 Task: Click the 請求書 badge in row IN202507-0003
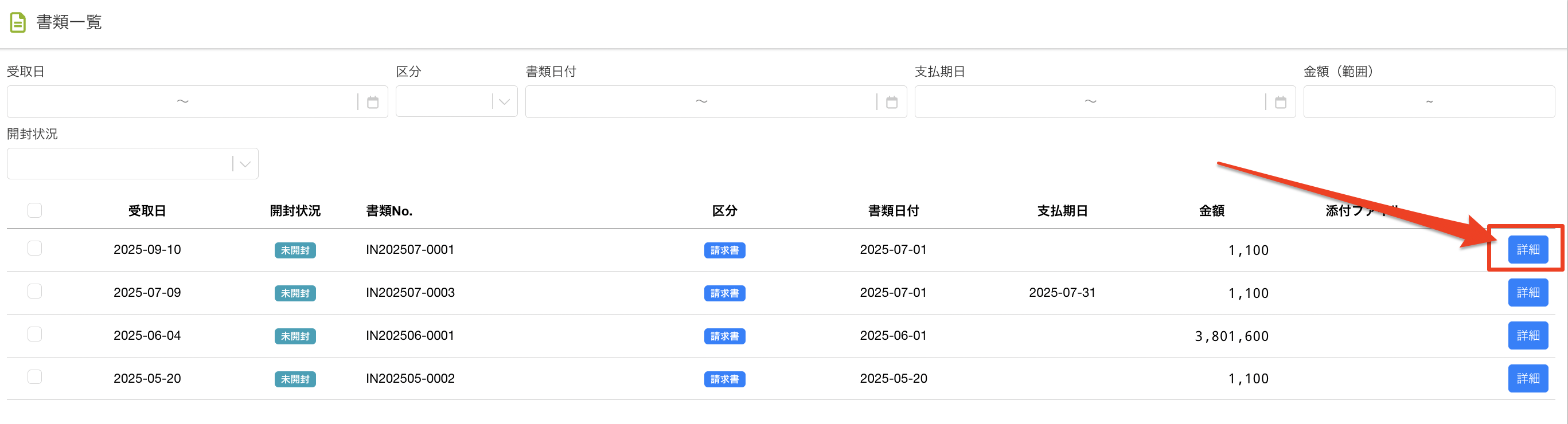[x=724, y=294]
